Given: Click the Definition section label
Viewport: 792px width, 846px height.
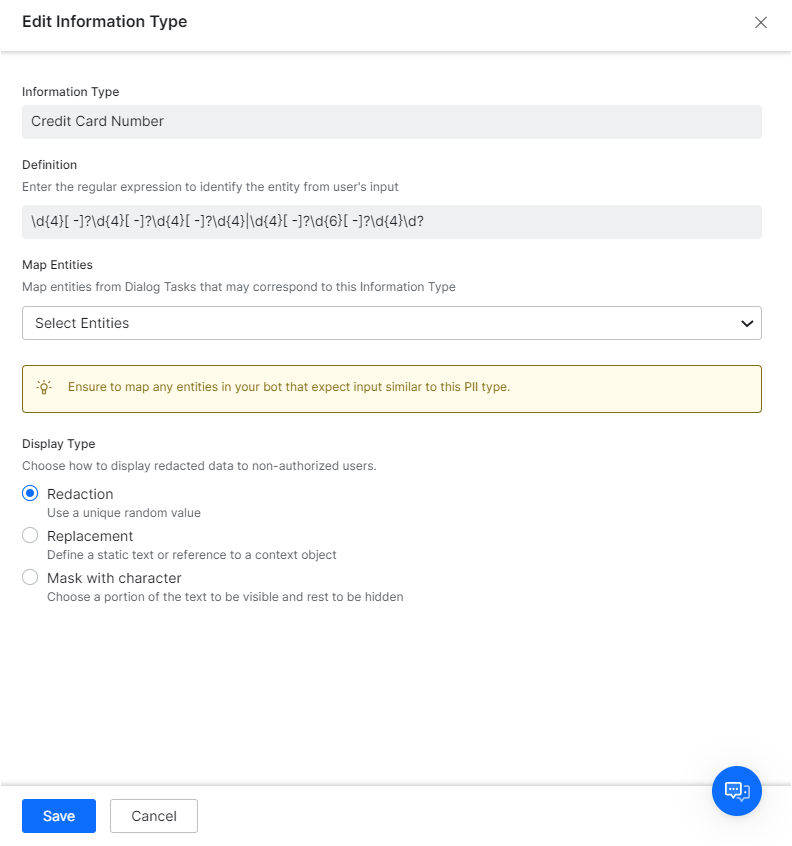Looking at the screenshot, I should click(x=50, y=165).
